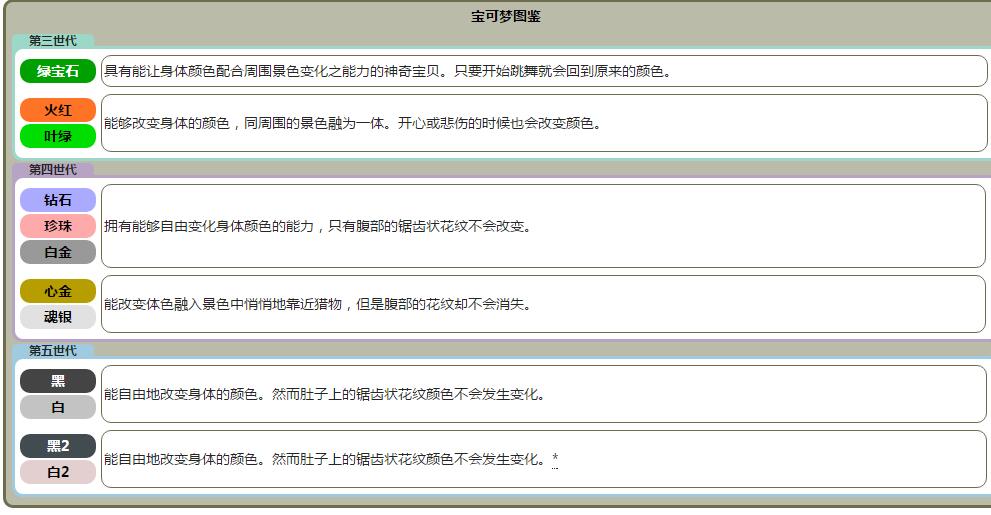
Task: Click the 黑2/白2 description text
Action: coord(324,459)
